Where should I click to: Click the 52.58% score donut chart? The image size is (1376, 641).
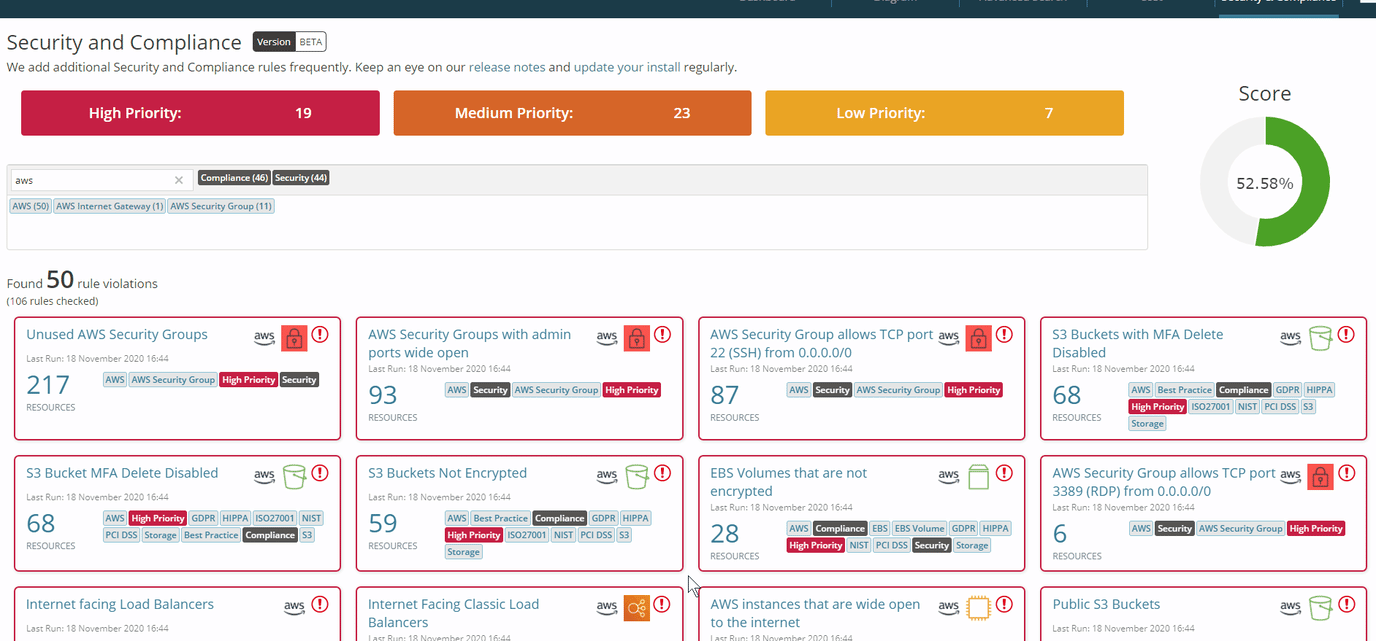(x=1265, y=183)
